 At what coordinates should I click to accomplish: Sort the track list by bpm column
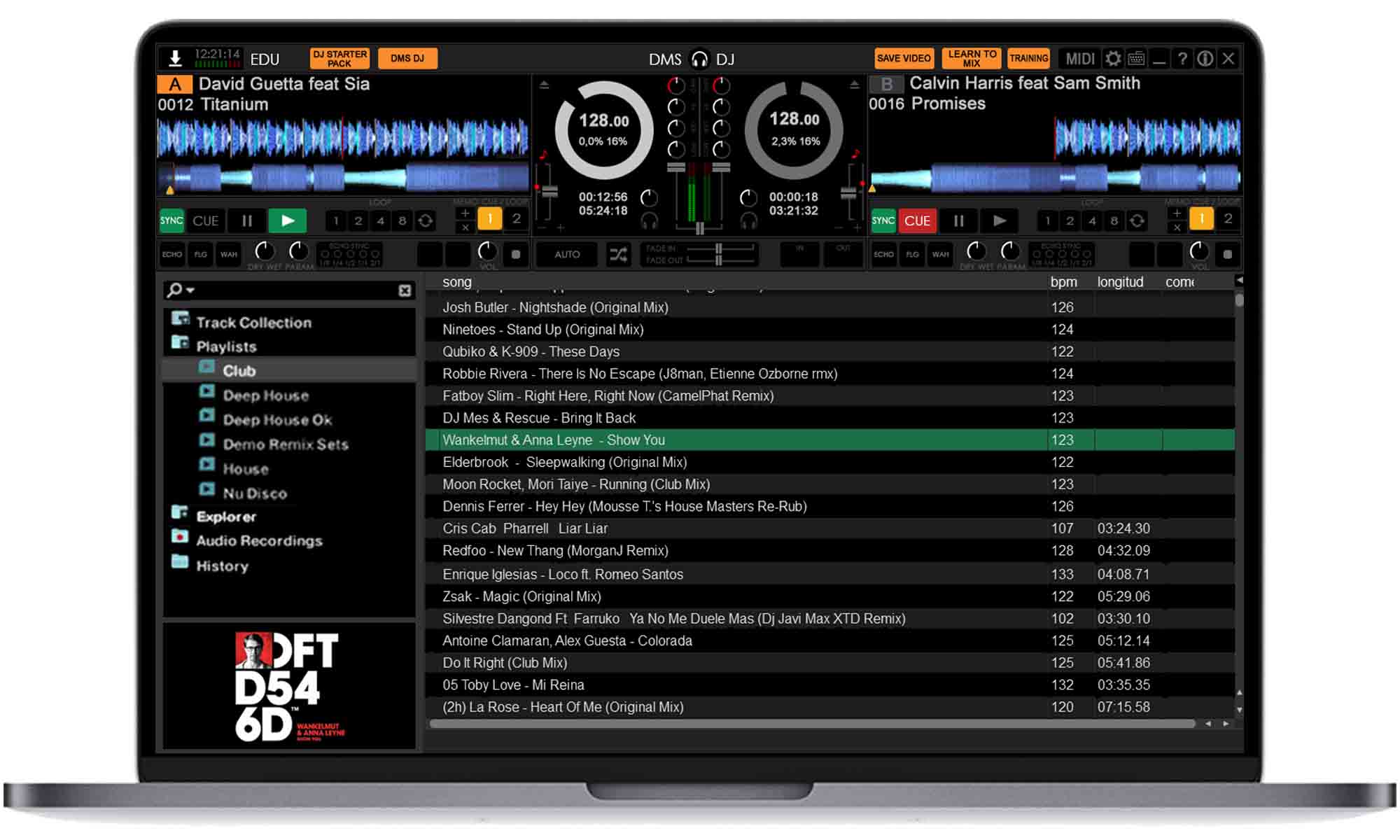[1063, 281]
